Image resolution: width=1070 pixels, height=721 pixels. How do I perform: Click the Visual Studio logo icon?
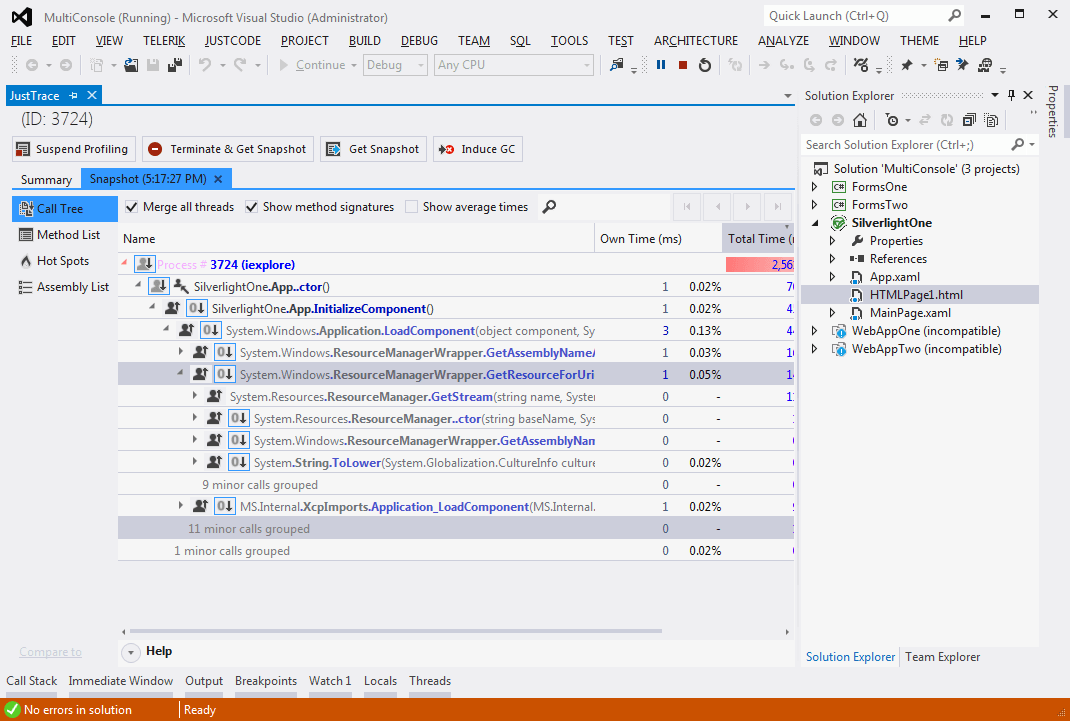coord(21,17)
